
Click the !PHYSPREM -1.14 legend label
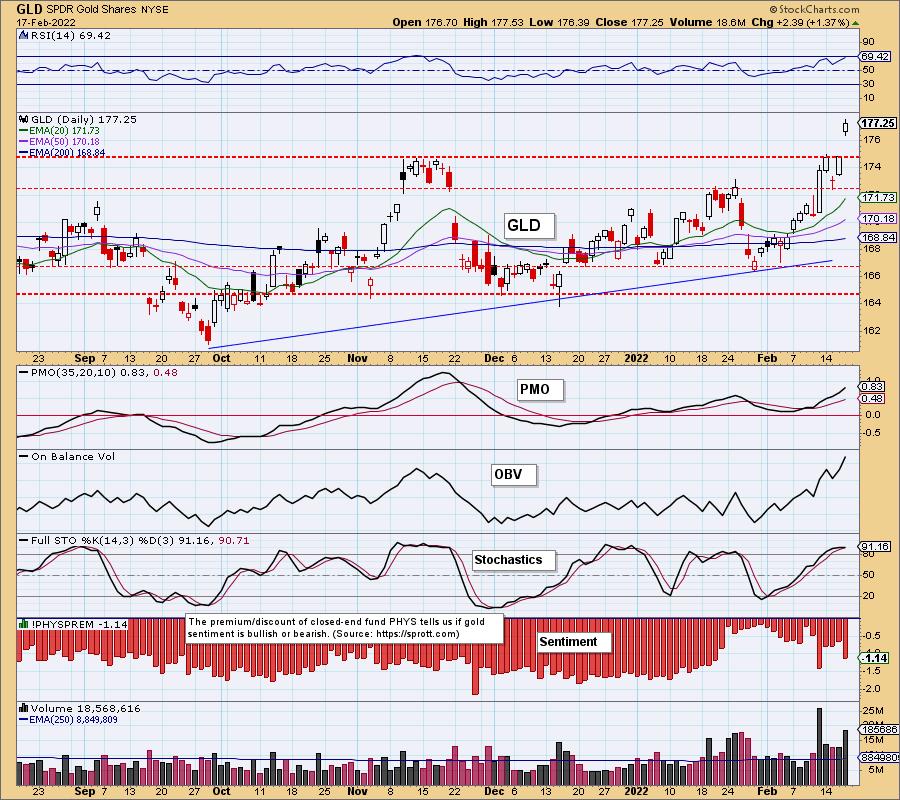[80, 624]
